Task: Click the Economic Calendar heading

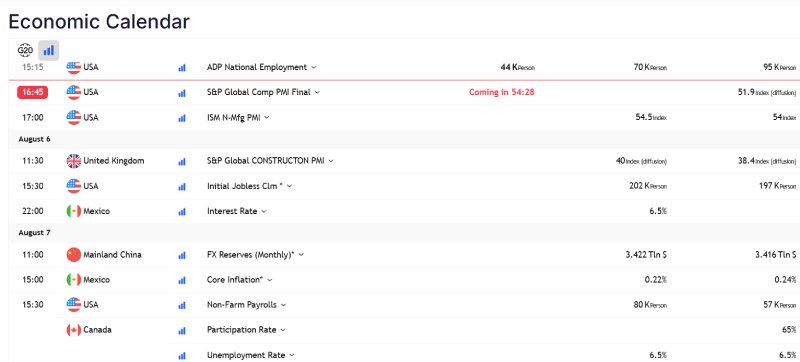Action: (x=99, y=21)
